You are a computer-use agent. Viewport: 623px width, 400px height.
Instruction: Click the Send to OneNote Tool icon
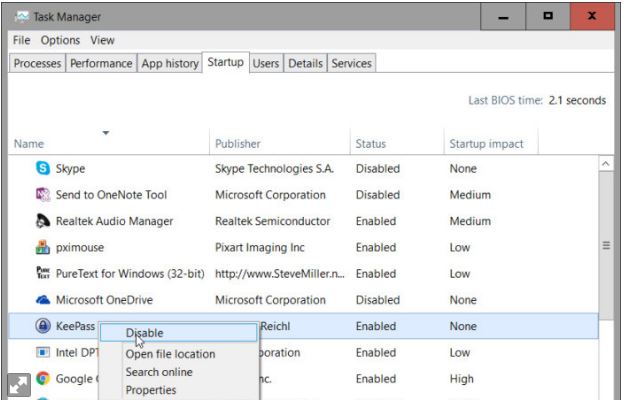coord(43,195)
